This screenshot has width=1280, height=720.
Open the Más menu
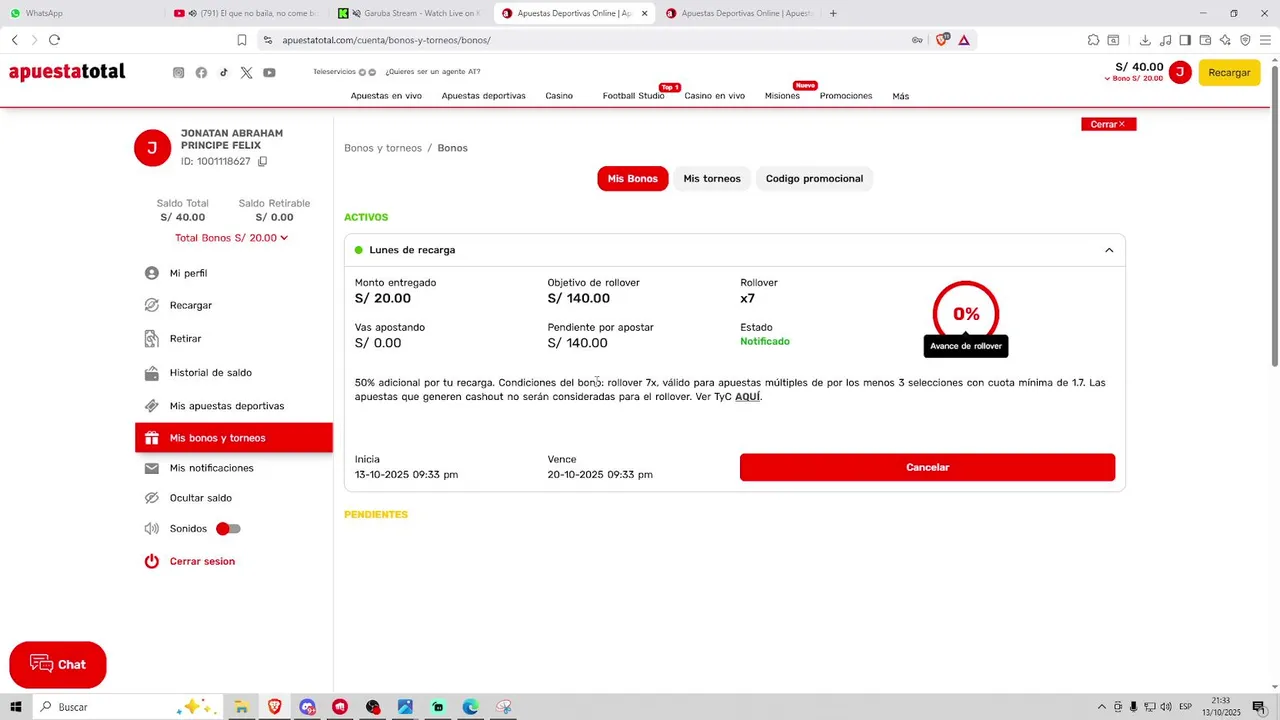pos(901,96)
